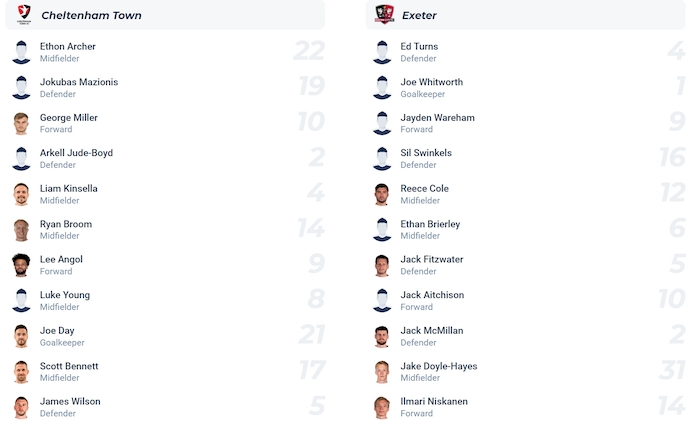The width and height of the screenshot is (690, 423).
Task: Open Jayden Wareham's player profile
Action: coord(437,117)
